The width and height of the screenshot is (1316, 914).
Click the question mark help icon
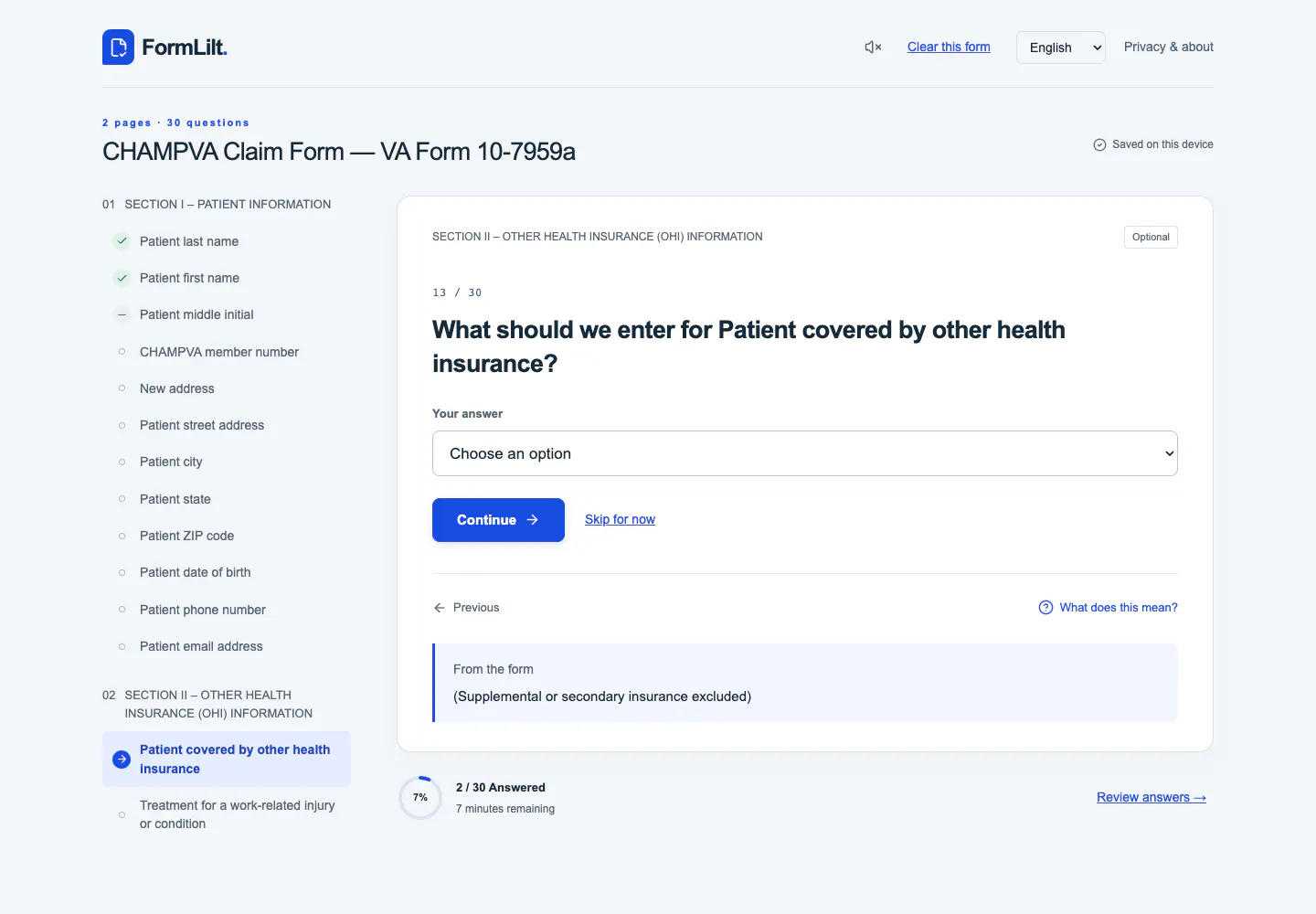pyautogui.click(x=1045, y=608)
